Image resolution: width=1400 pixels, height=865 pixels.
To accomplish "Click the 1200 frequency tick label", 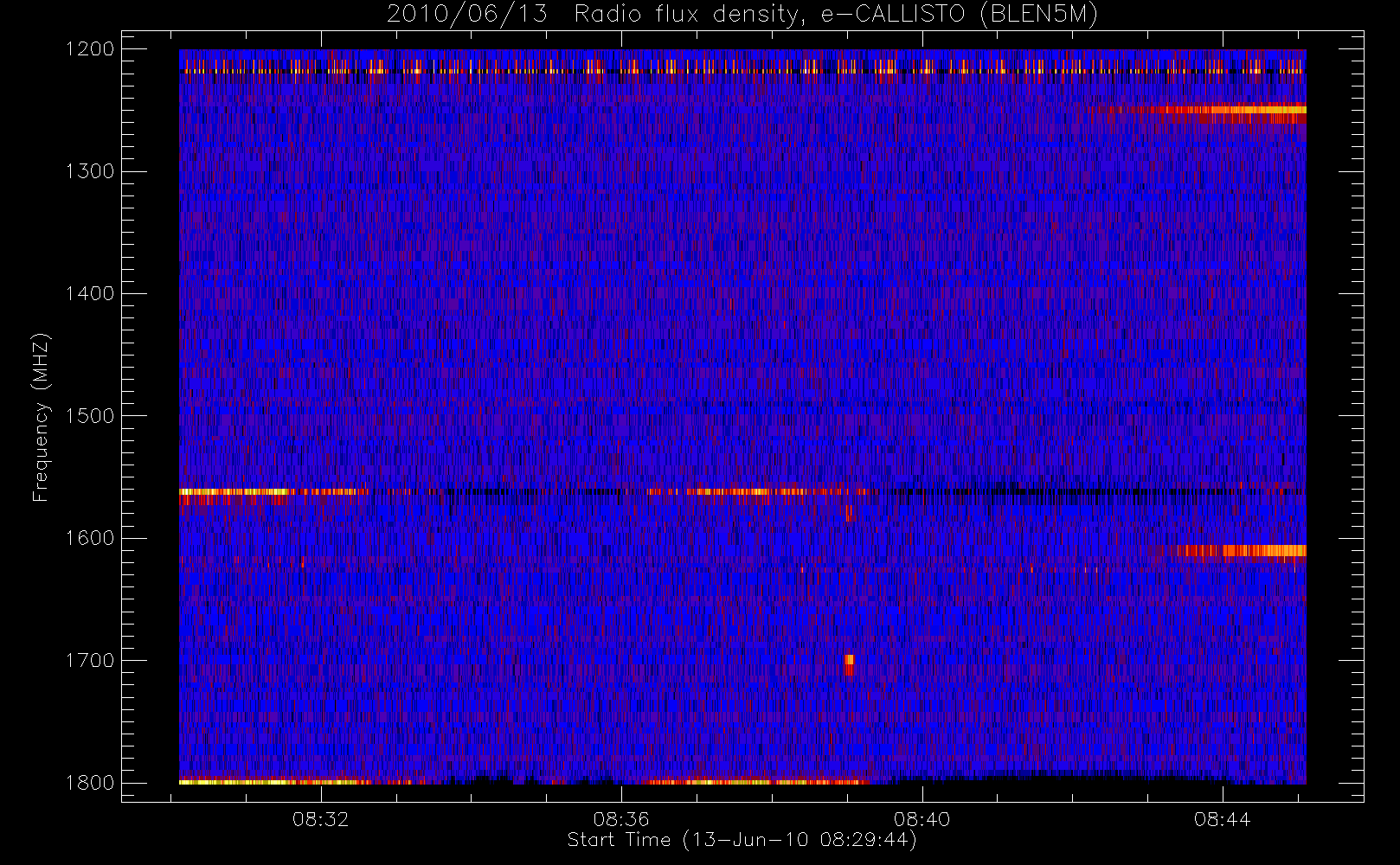I will coord(90,49).
